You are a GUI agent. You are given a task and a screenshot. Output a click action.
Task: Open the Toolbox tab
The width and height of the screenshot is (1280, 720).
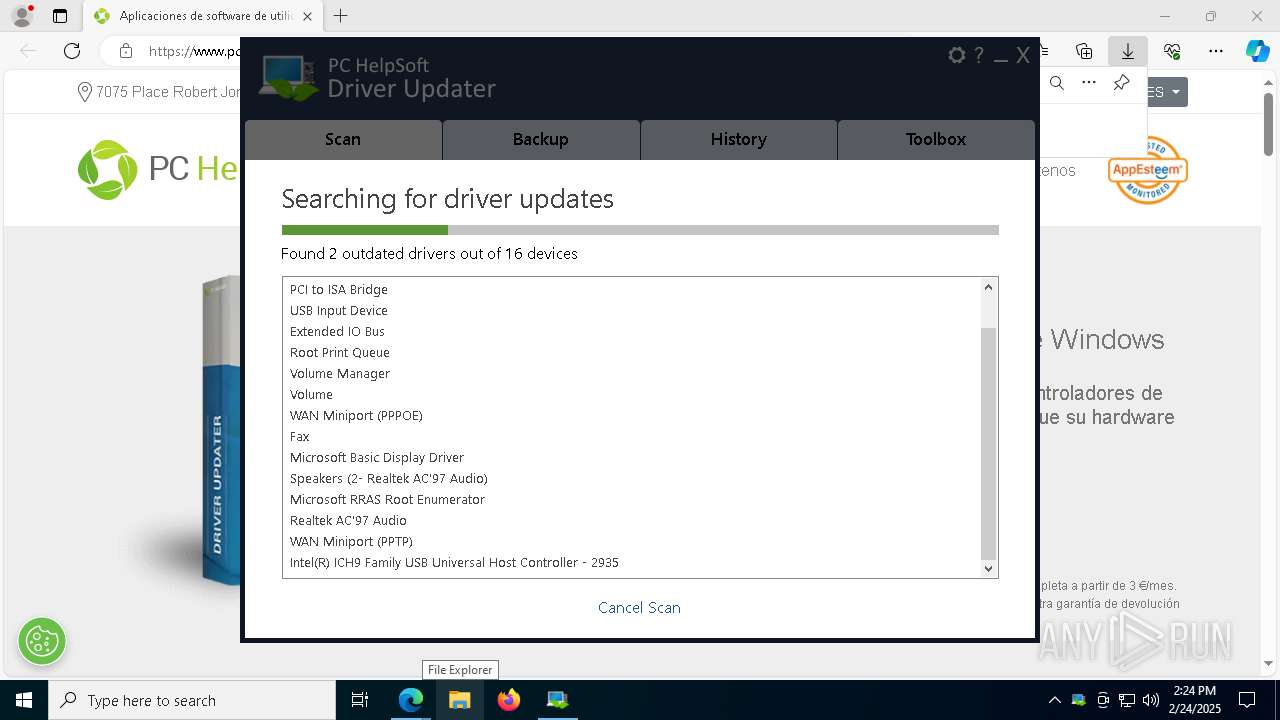[936, 140]
